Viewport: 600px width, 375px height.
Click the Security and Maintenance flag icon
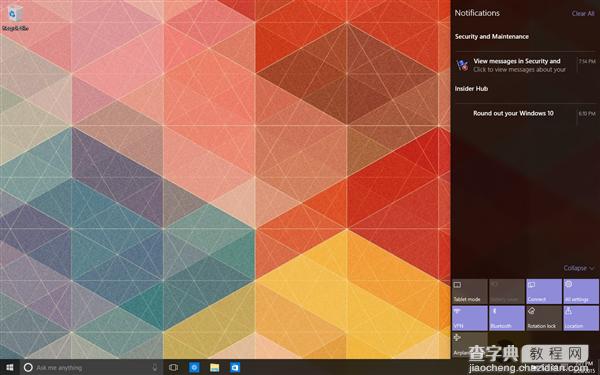point(462,65)
